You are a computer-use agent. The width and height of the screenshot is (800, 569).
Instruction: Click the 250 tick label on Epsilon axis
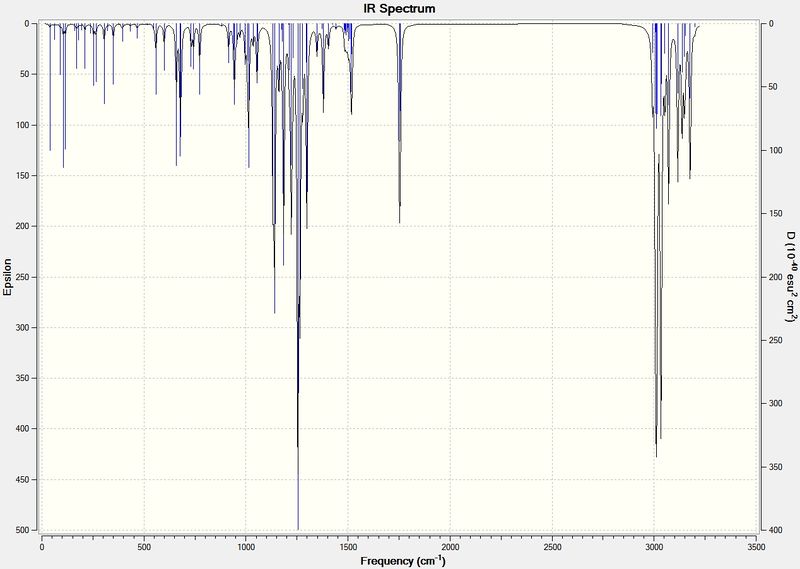[23, 277]
